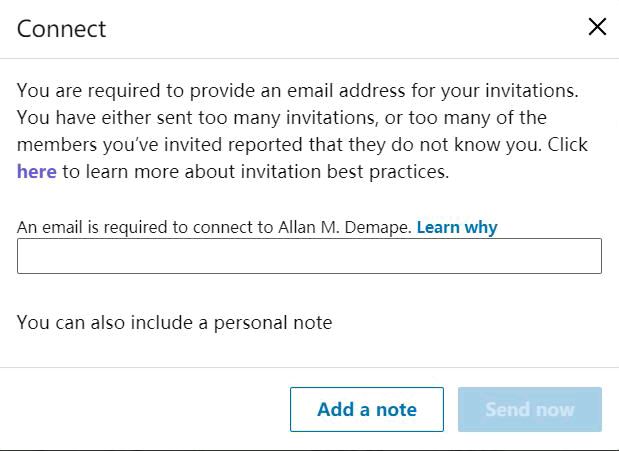Open the 'here' invitation best practices link
This screenshot has width=619, height=451.
[x=36, y=171]
